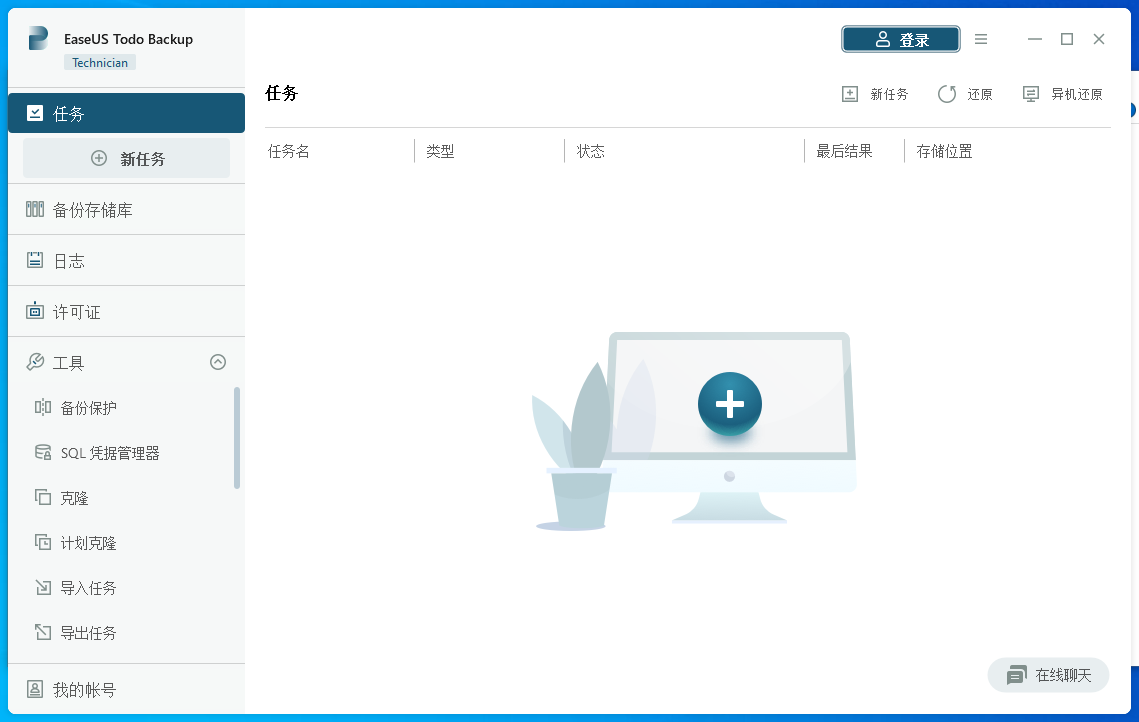Click the 备份存储库 library icon
The height and width of the screenshot is (722, 1139).
(x=35, y=209)
